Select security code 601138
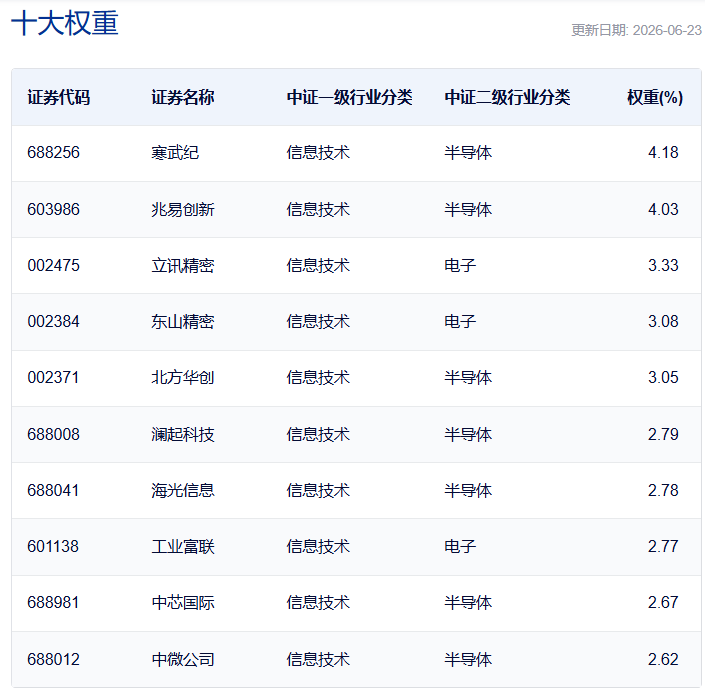This screenshot has height=696, width=705. (53, 547)
